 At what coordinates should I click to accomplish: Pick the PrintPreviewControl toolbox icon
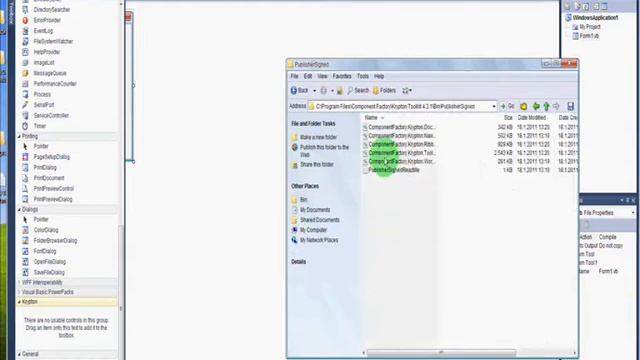(x=25, y=189)
